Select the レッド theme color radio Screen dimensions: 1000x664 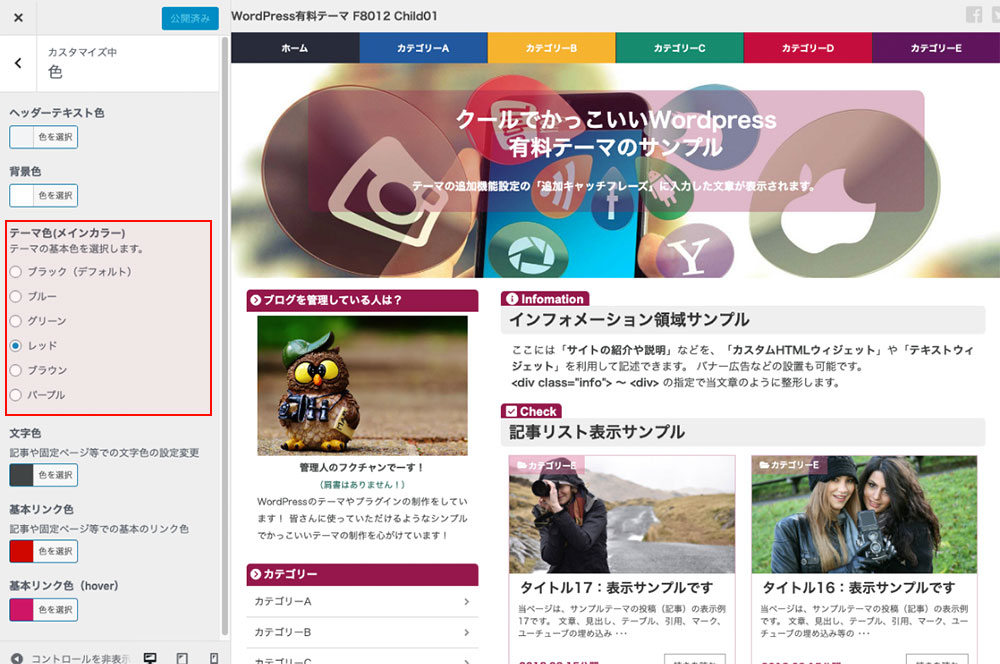coord(16,346)
